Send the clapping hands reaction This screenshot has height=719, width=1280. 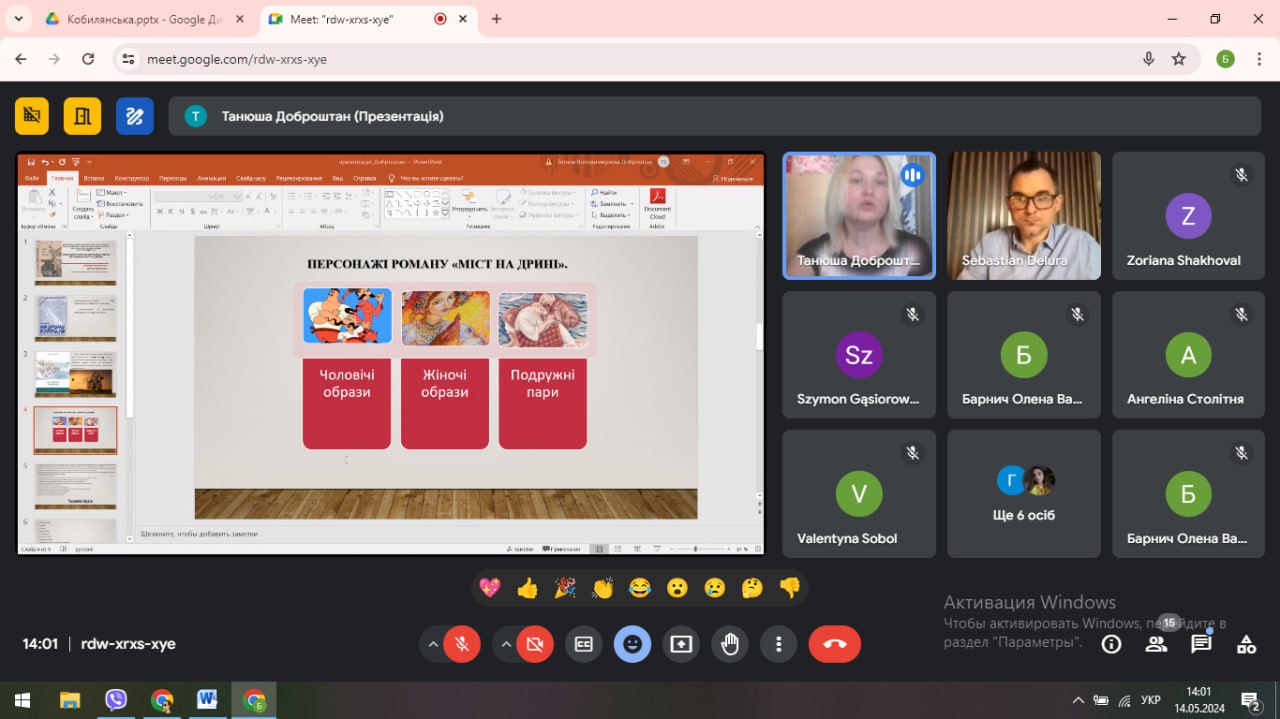[602, 588]
